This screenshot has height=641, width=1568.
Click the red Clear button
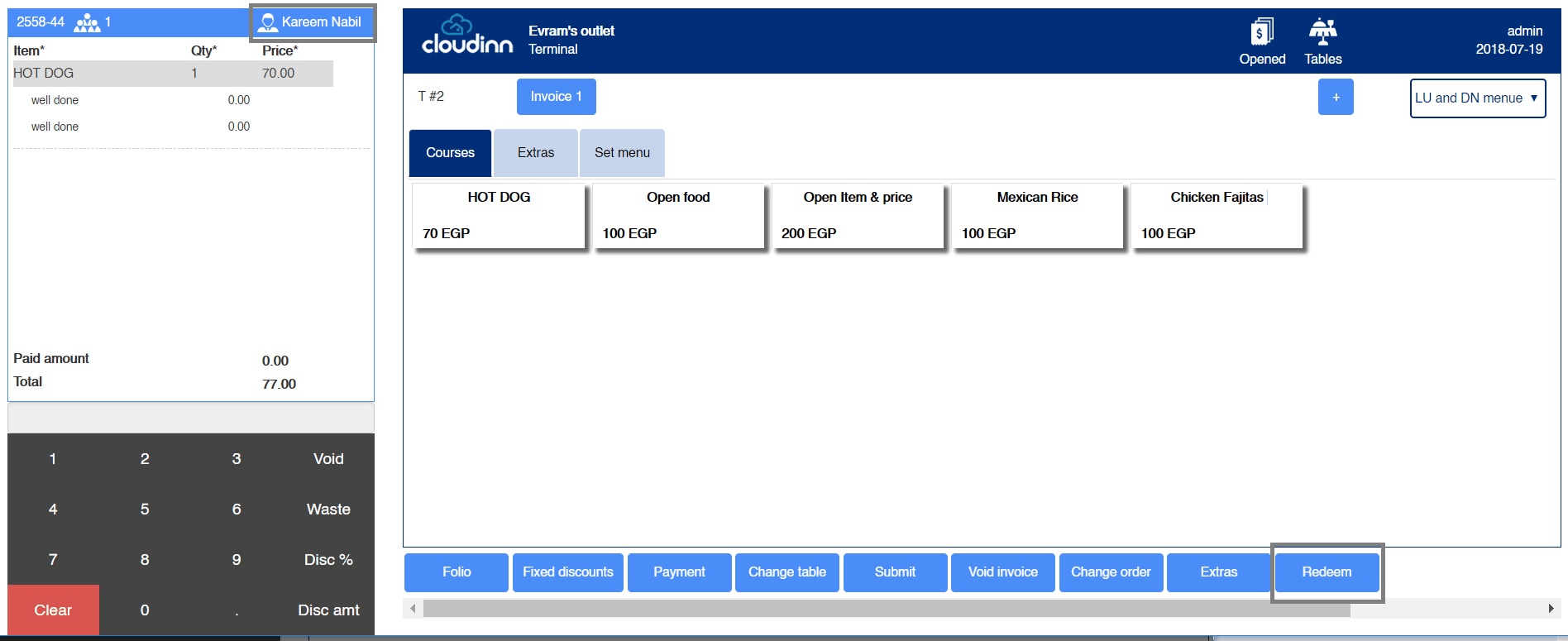pyautogui.click(x=53, y=610)
